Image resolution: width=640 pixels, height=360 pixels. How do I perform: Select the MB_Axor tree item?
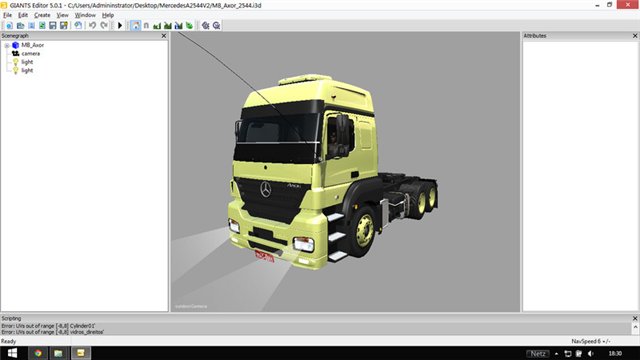click(32, 45)
